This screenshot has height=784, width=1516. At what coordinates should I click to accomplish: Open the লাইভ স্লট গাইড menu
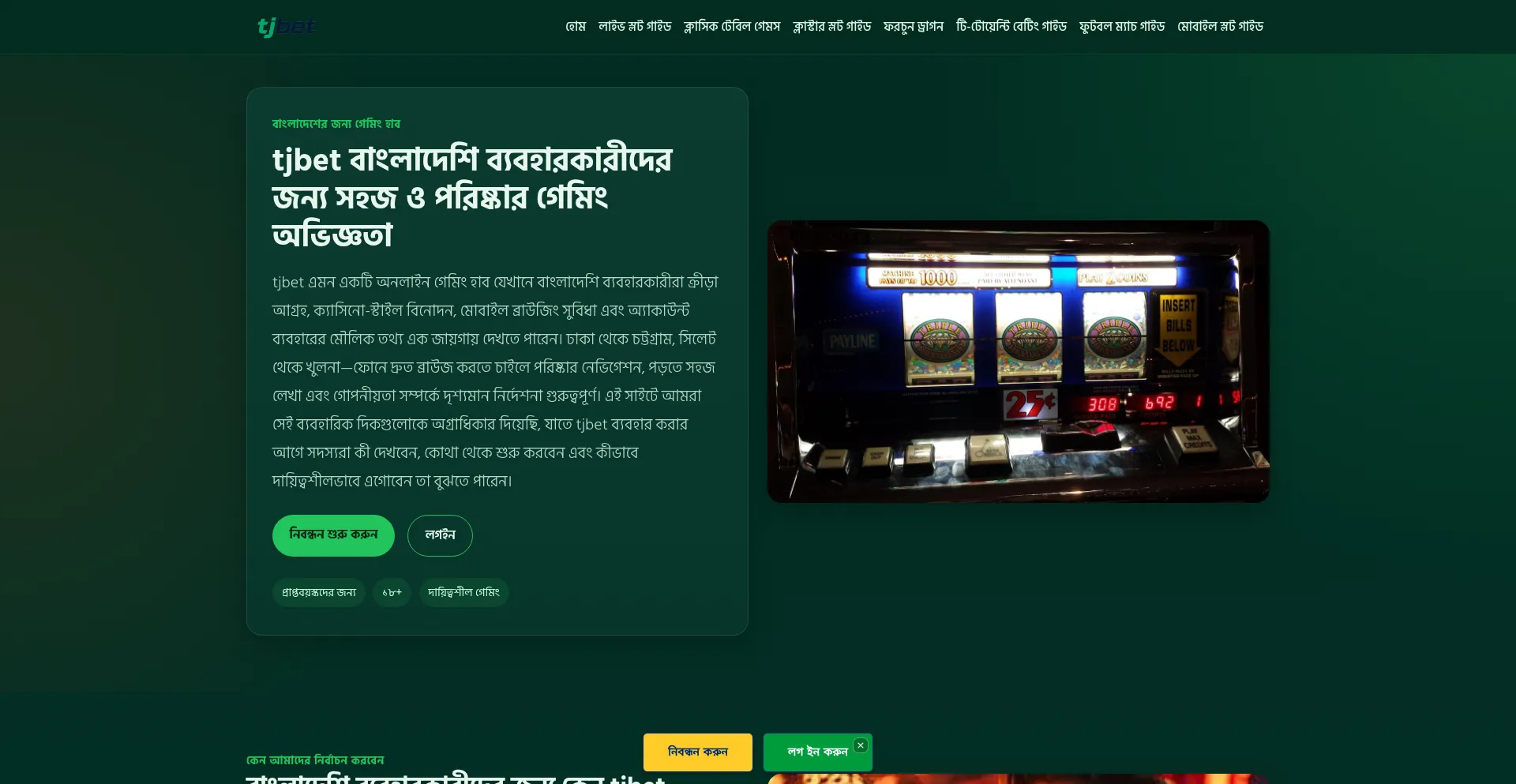[635, 27]
